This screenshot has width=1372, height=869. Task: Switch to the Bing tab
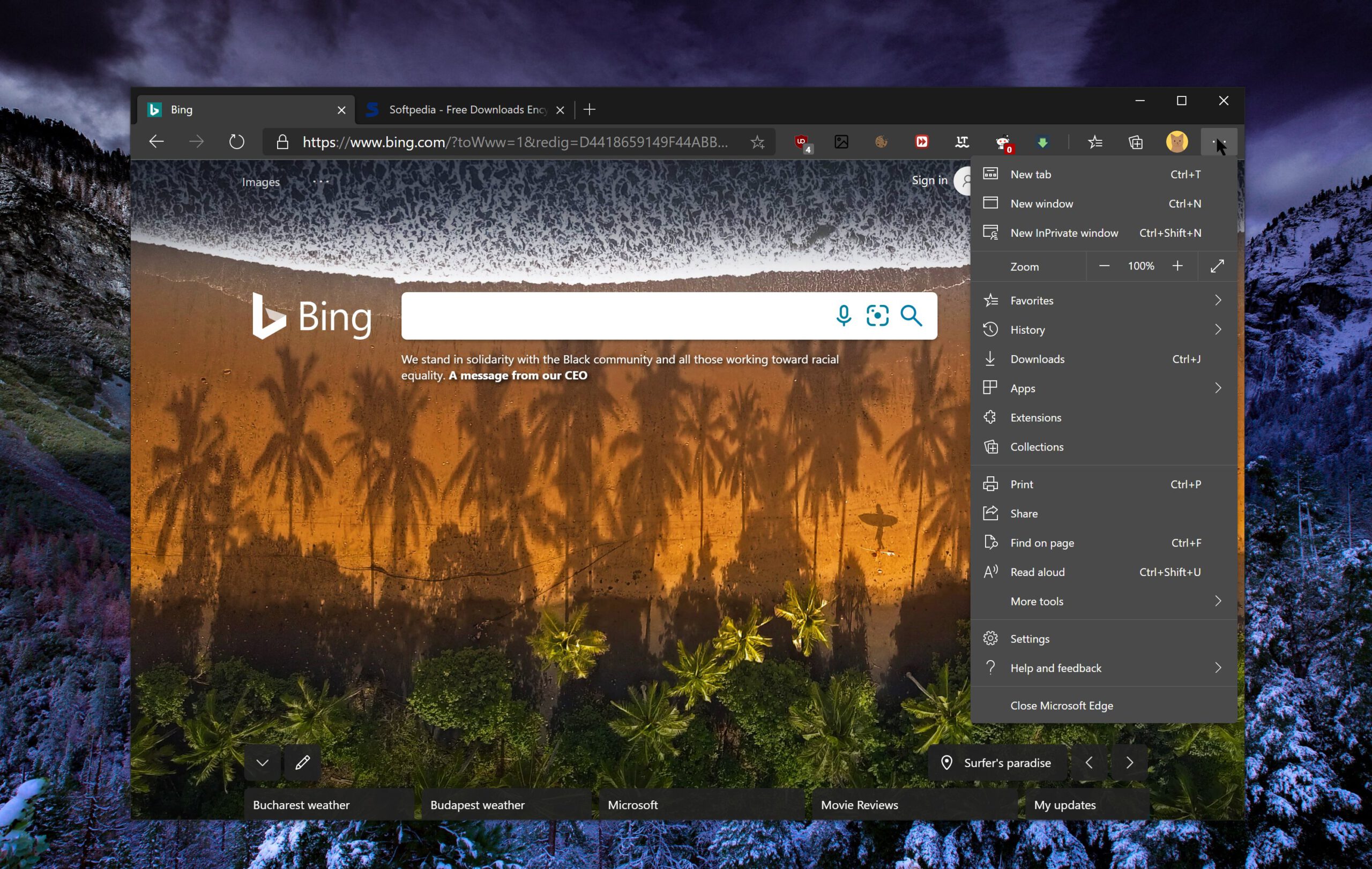[x=245, y=109]
